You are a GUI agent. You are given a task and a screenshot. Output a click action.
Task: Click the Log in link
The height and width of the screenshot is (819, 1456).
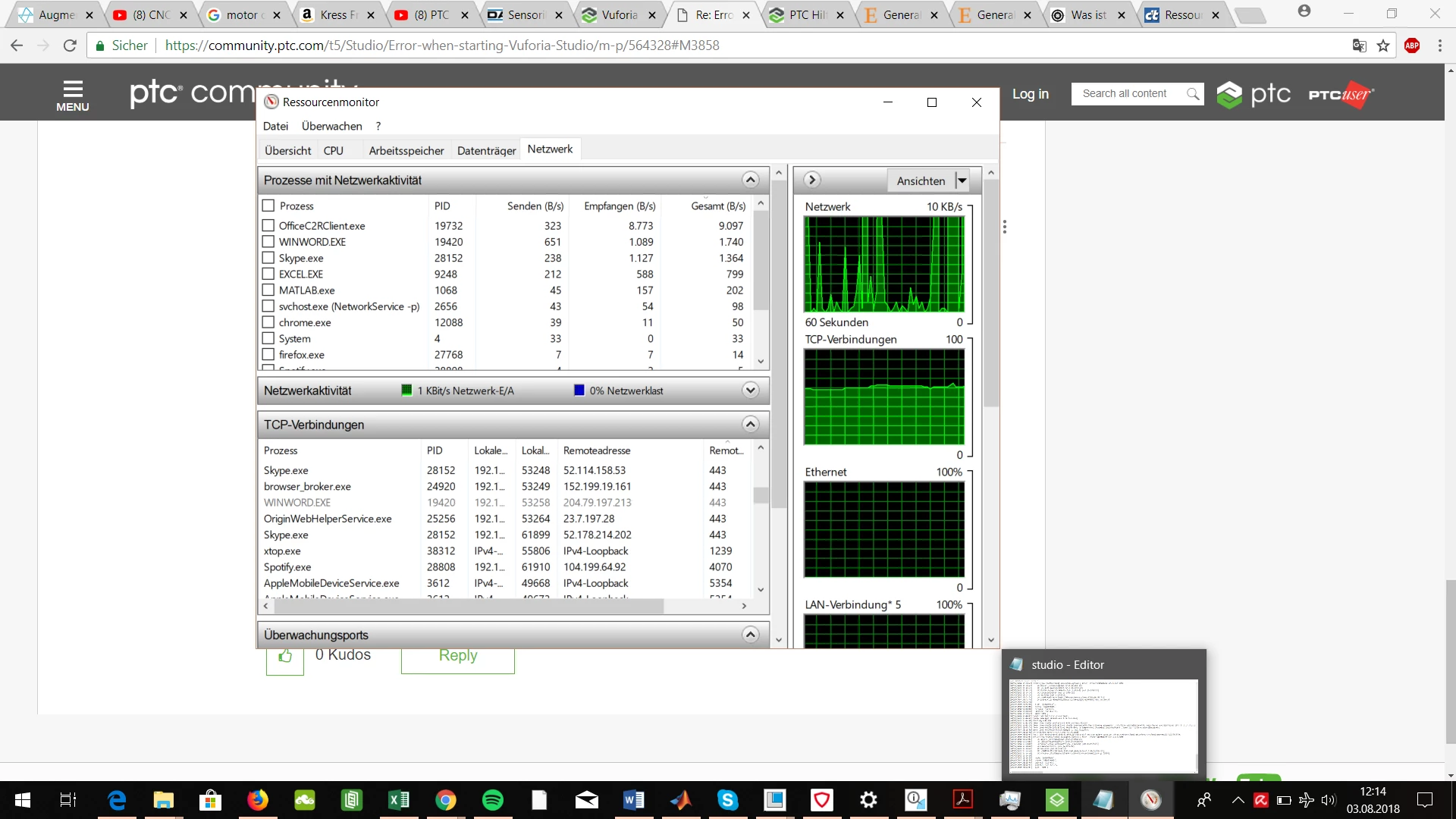pyautogui.click(x=1031, y=94)
